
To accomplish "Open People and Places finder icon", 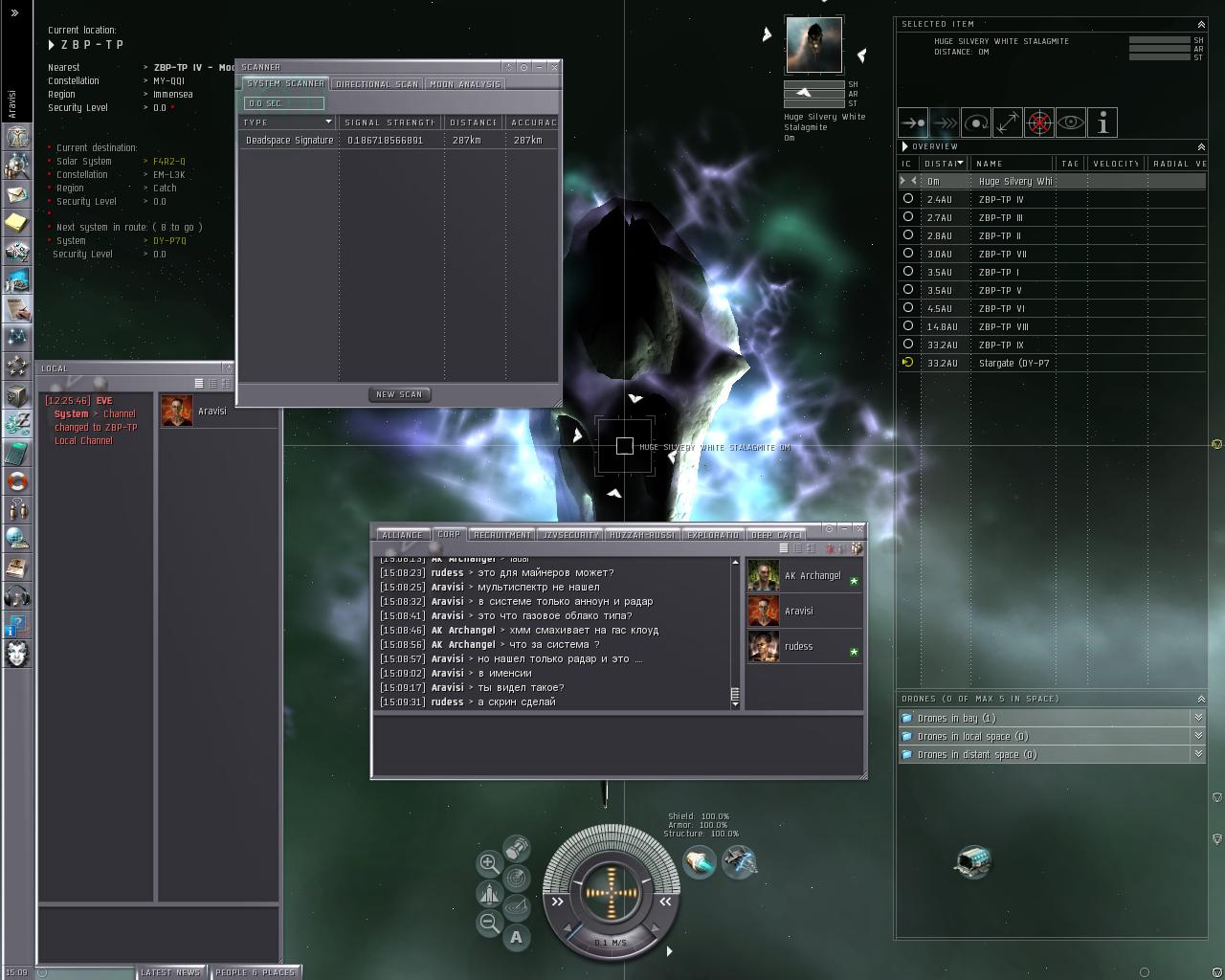I will [17, 166].
